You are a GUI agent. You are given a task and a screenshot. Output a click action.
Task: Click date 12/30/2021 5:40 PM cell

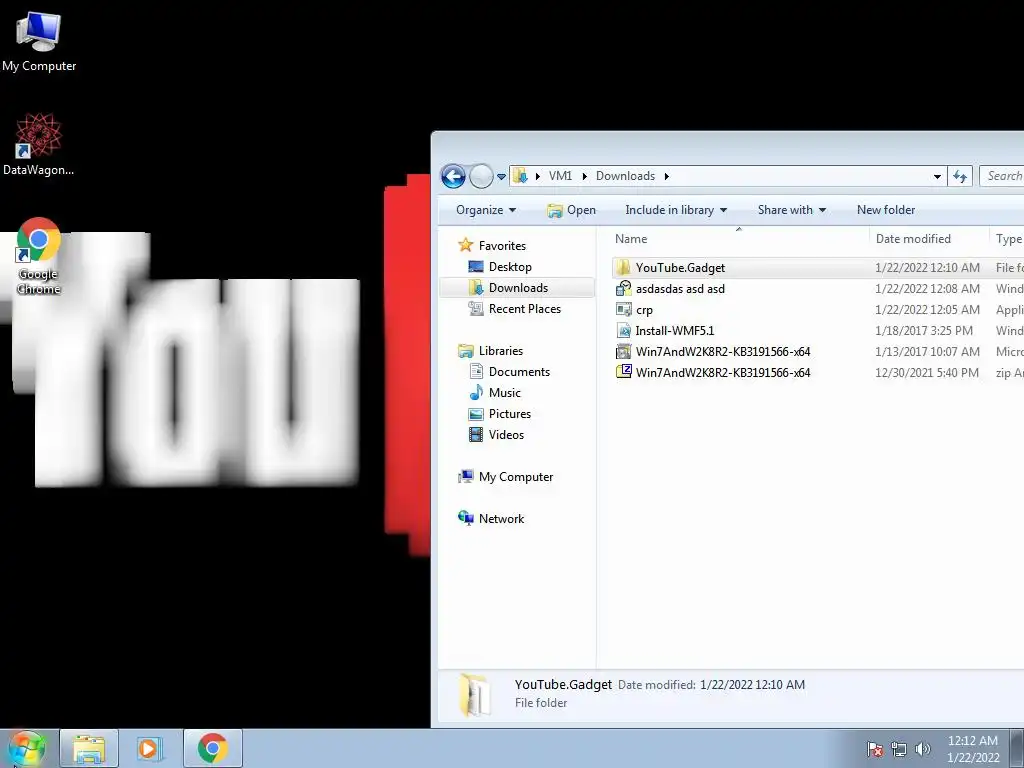click(927, 372)
